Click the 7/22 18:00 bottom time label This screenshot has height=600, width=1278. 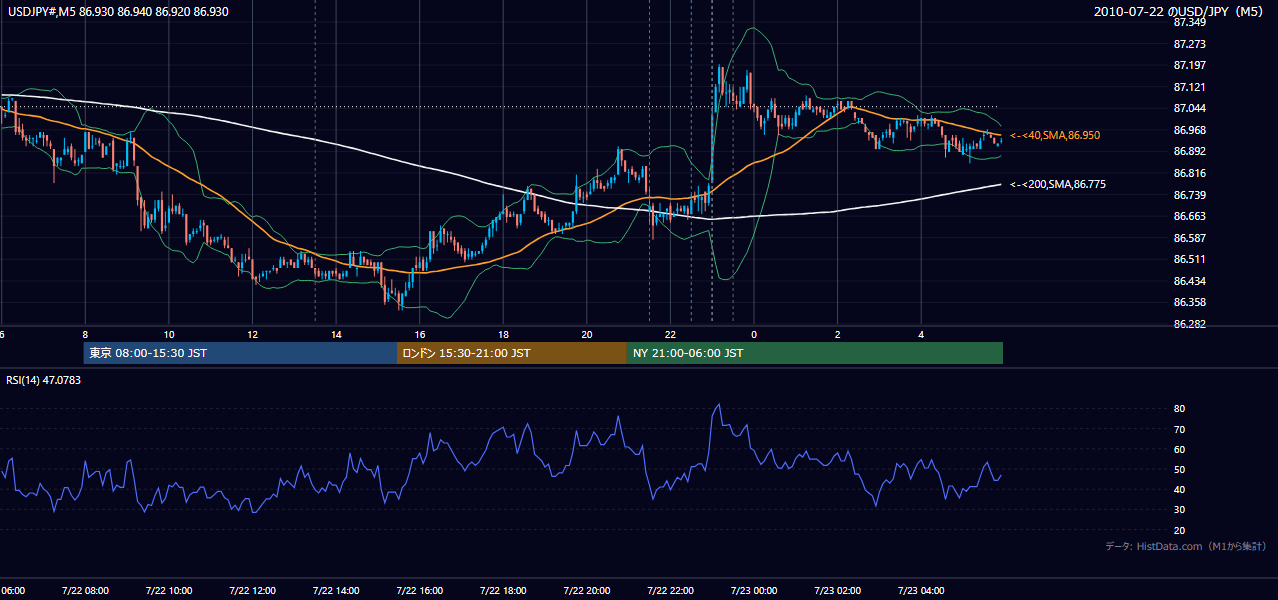tap(503, 590)
